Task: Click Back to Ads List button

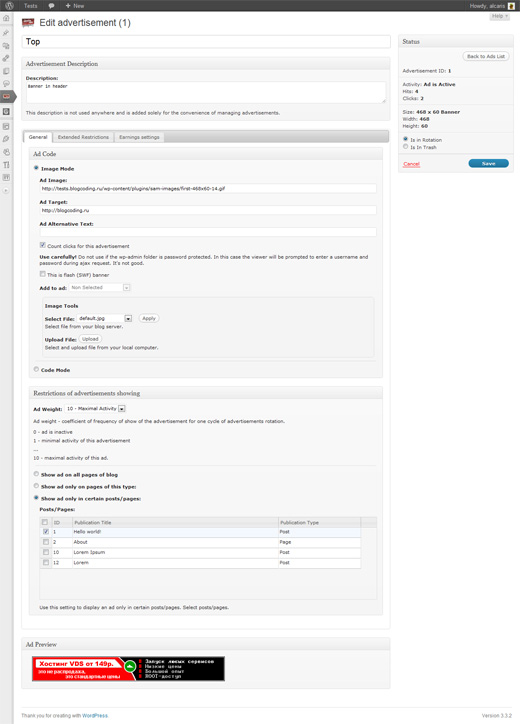Action: tap(486, 56)
